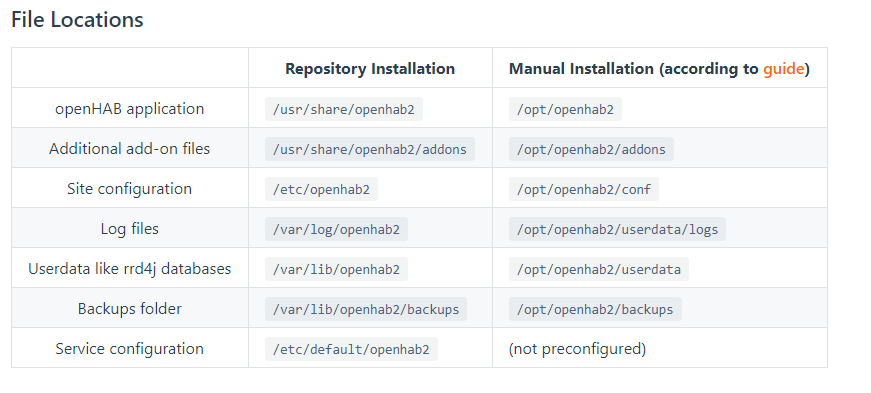Viewport: 871px width, 393px height.
Task: Select the /opt/openhab2/backups path code
Action: (595, 309)
